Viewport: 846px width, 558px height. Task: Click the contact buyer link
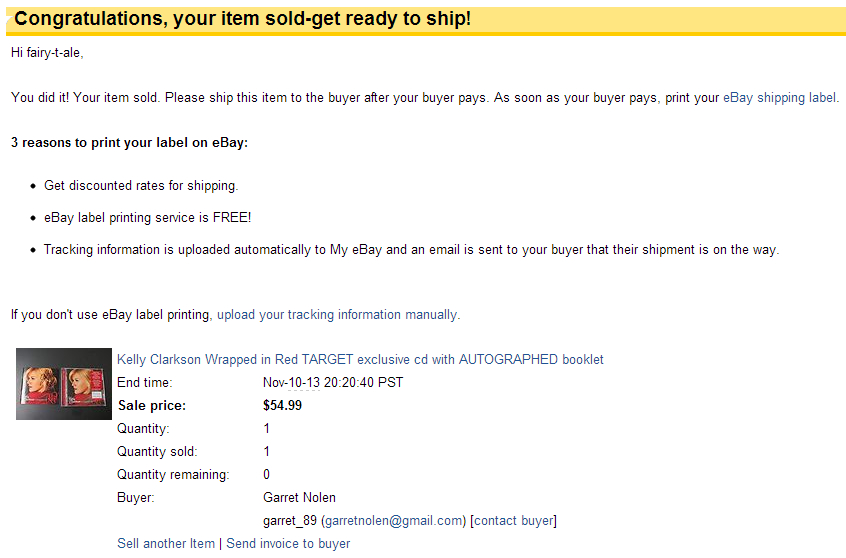514,521
